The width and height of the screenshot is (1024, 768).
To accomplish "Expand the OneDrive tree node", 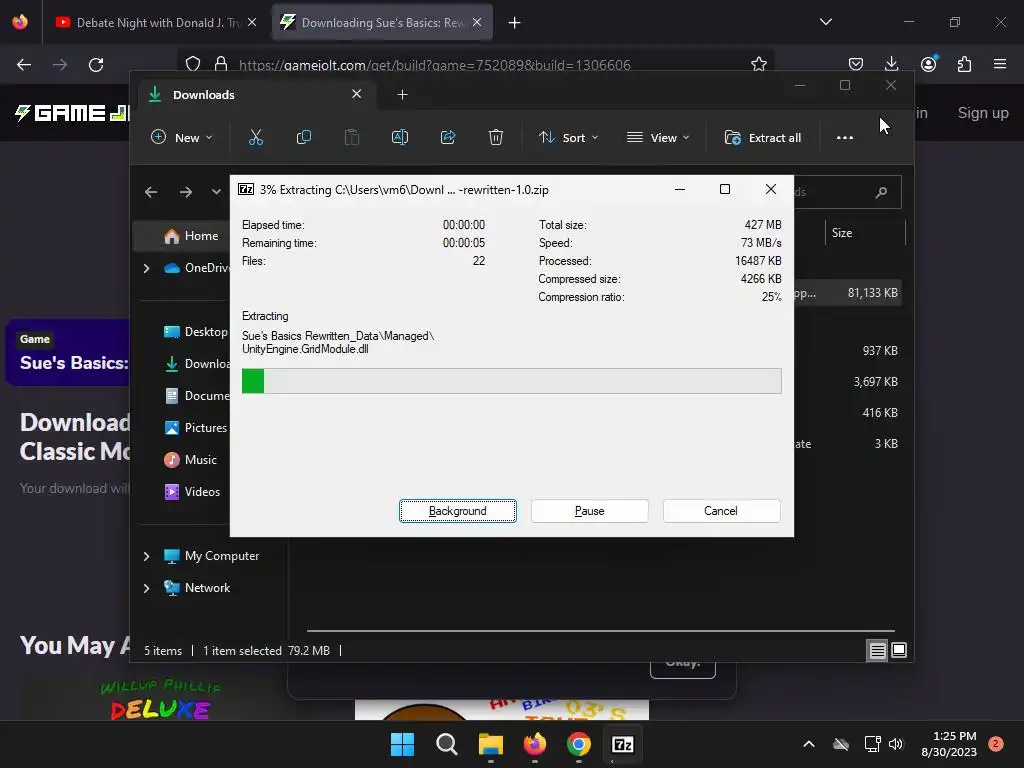I will pos(146,268).
